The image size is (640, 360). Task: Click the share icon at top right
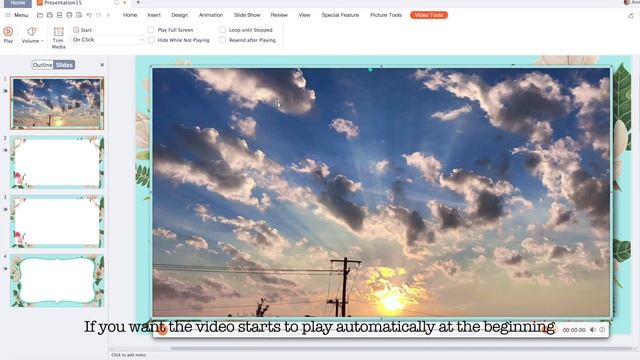pyautogui.click(x=631, y=16)
